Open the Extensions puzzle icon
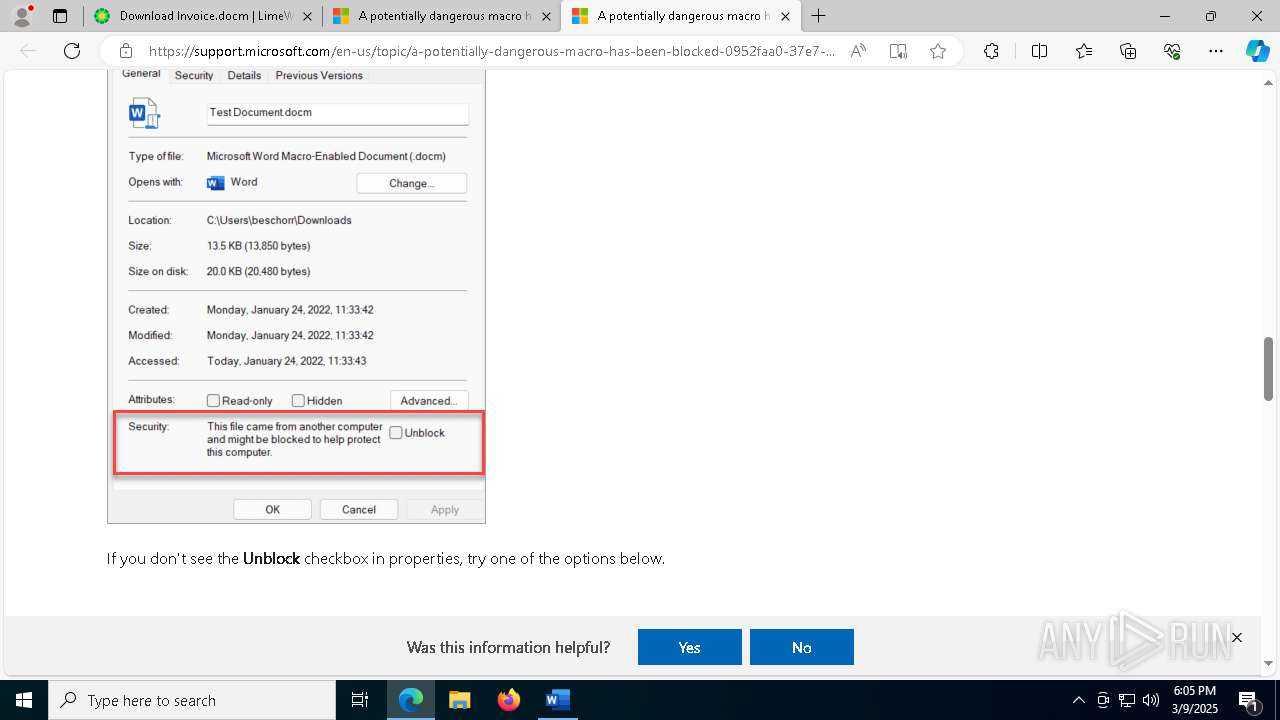The image size is (1280, 720). pos(991,51)
